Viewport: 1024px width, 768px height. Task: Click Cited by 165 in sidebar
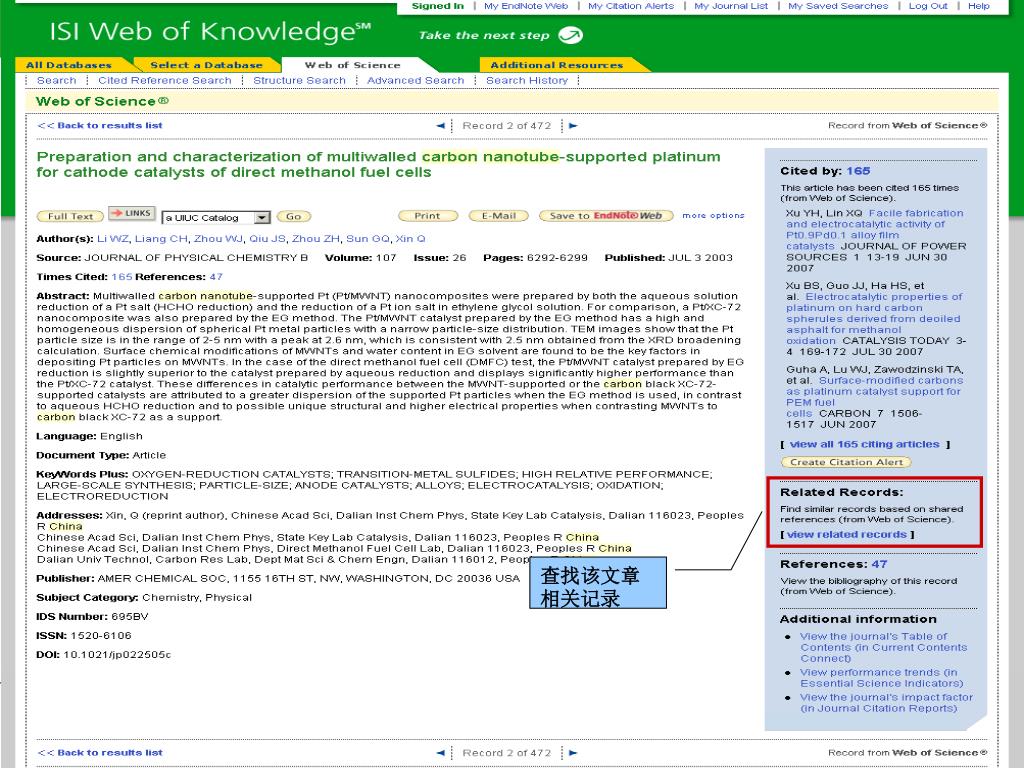pos(858,171)
